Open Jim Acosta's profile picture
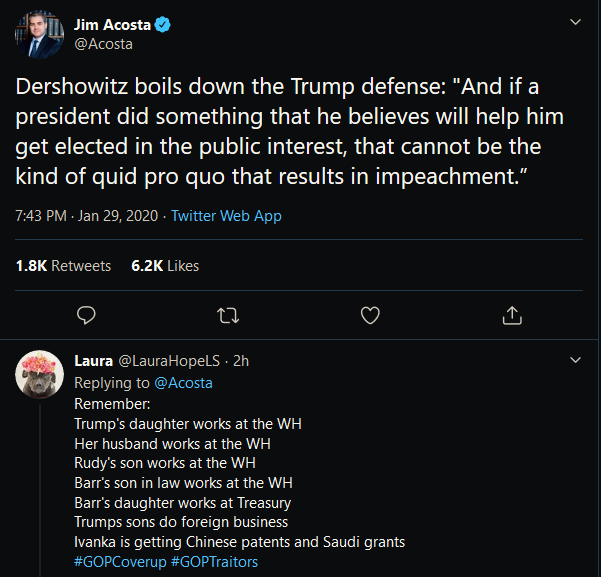This screenshot has height=577, width=601. 40,37
